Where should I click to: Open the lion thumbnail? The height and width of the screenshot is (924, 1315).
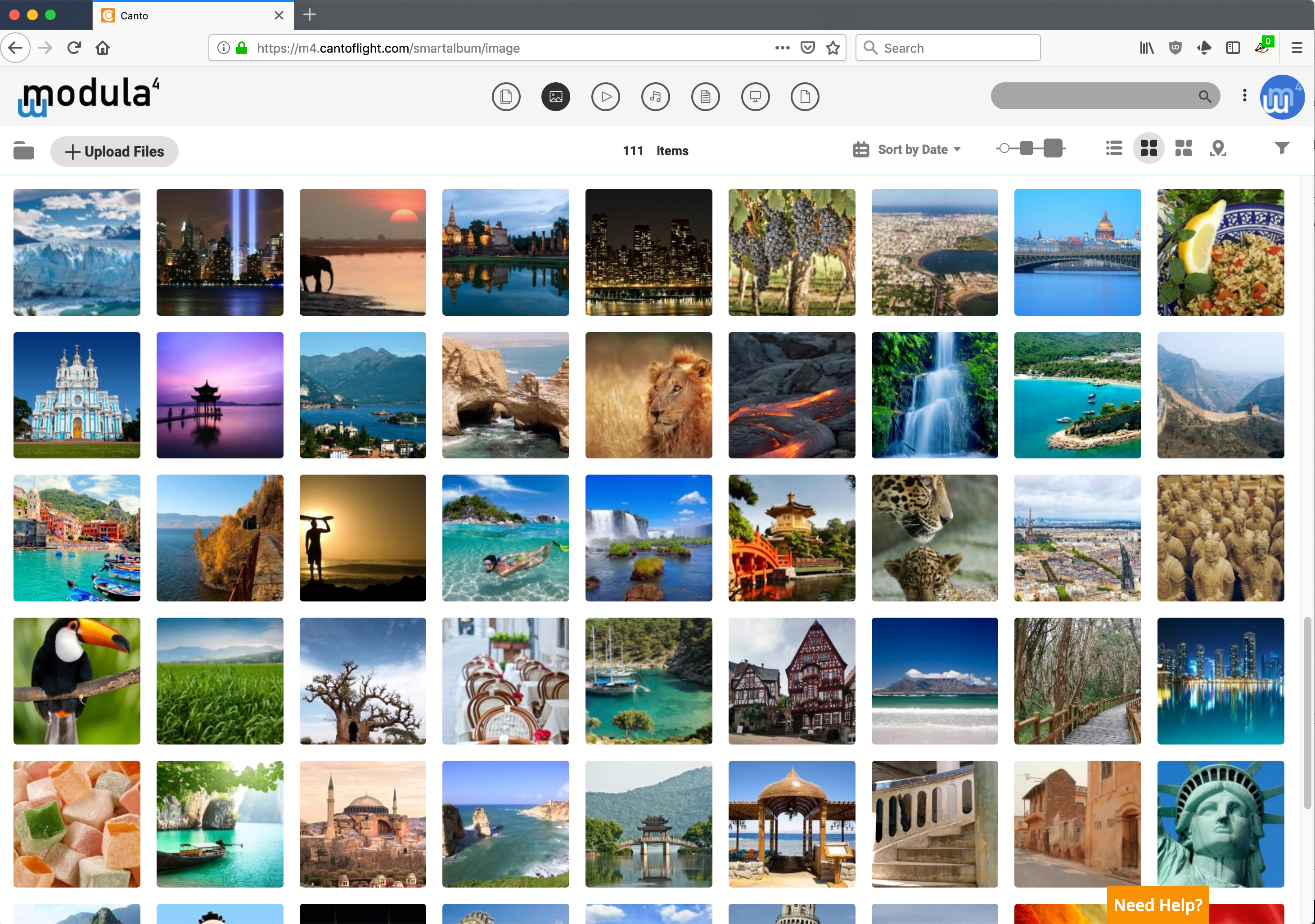[x=648, y=395]
